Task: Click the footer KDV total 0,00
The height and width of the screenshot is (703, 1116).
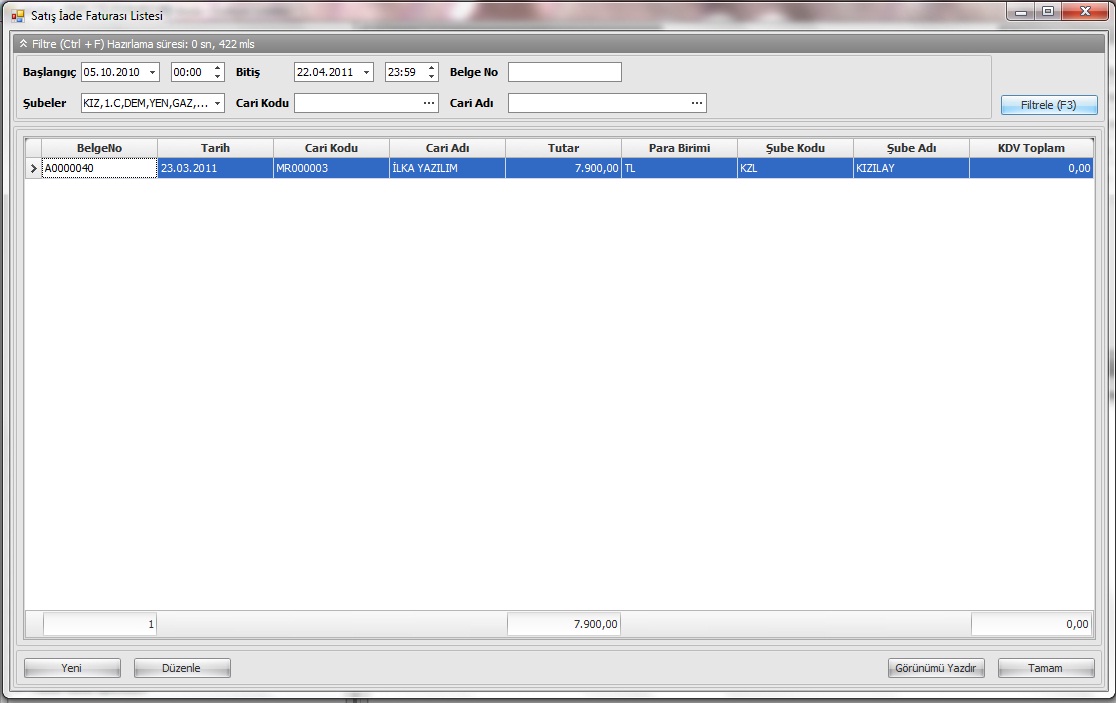Action: click(1032, 624)
